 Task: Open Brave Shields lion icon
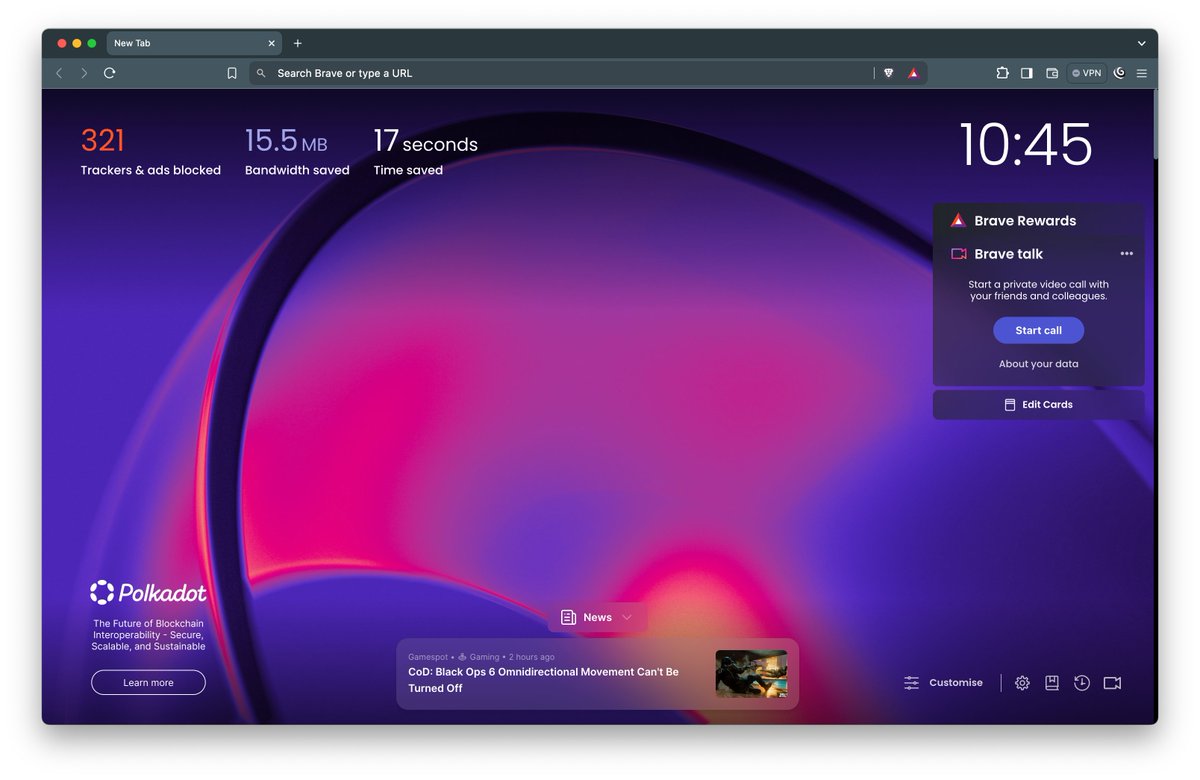point(888,73)
